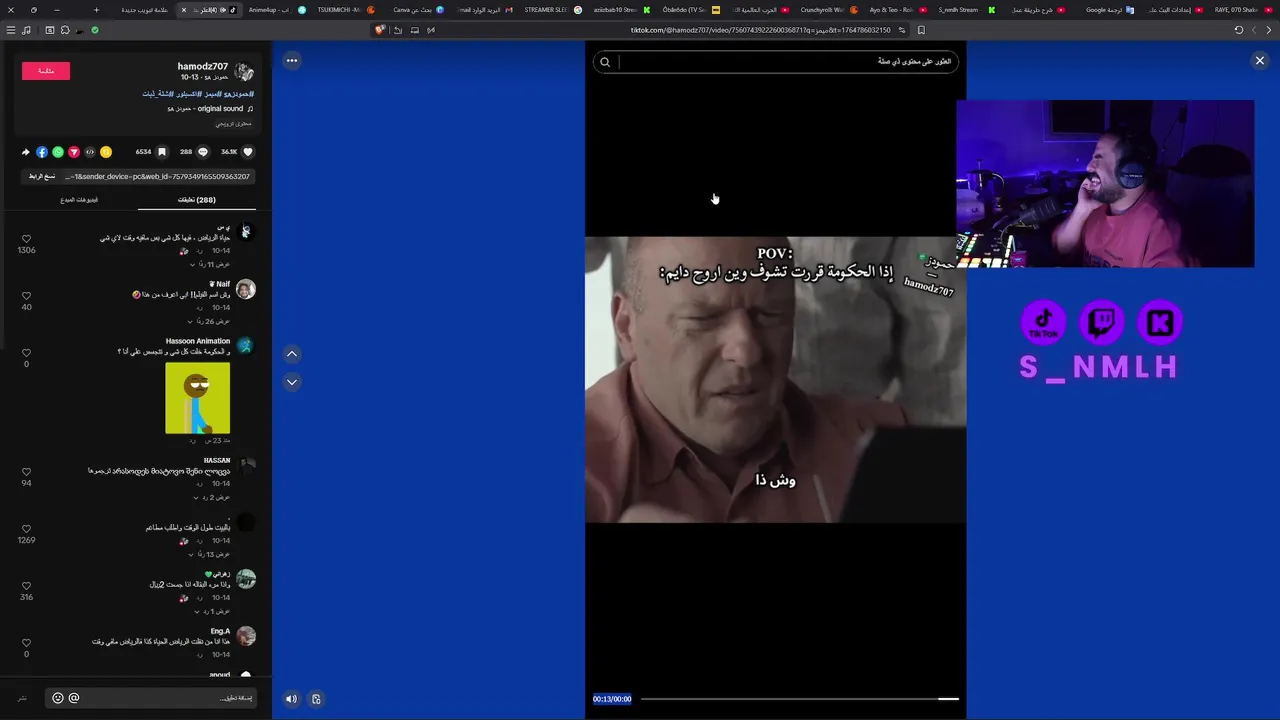Expand the 13 replies on the 1269-likes comment
This screenshot has height=720, width=1280.
click(210, 554)
